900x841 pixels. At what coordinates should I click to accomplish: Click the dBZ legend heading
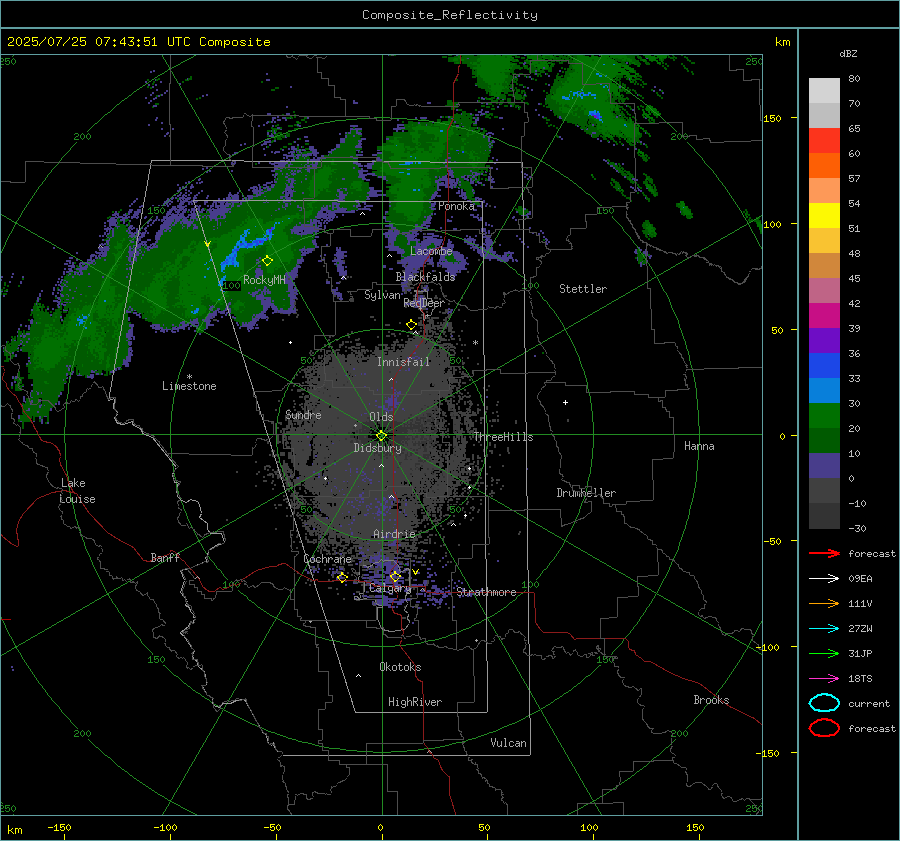coord(848,53)
